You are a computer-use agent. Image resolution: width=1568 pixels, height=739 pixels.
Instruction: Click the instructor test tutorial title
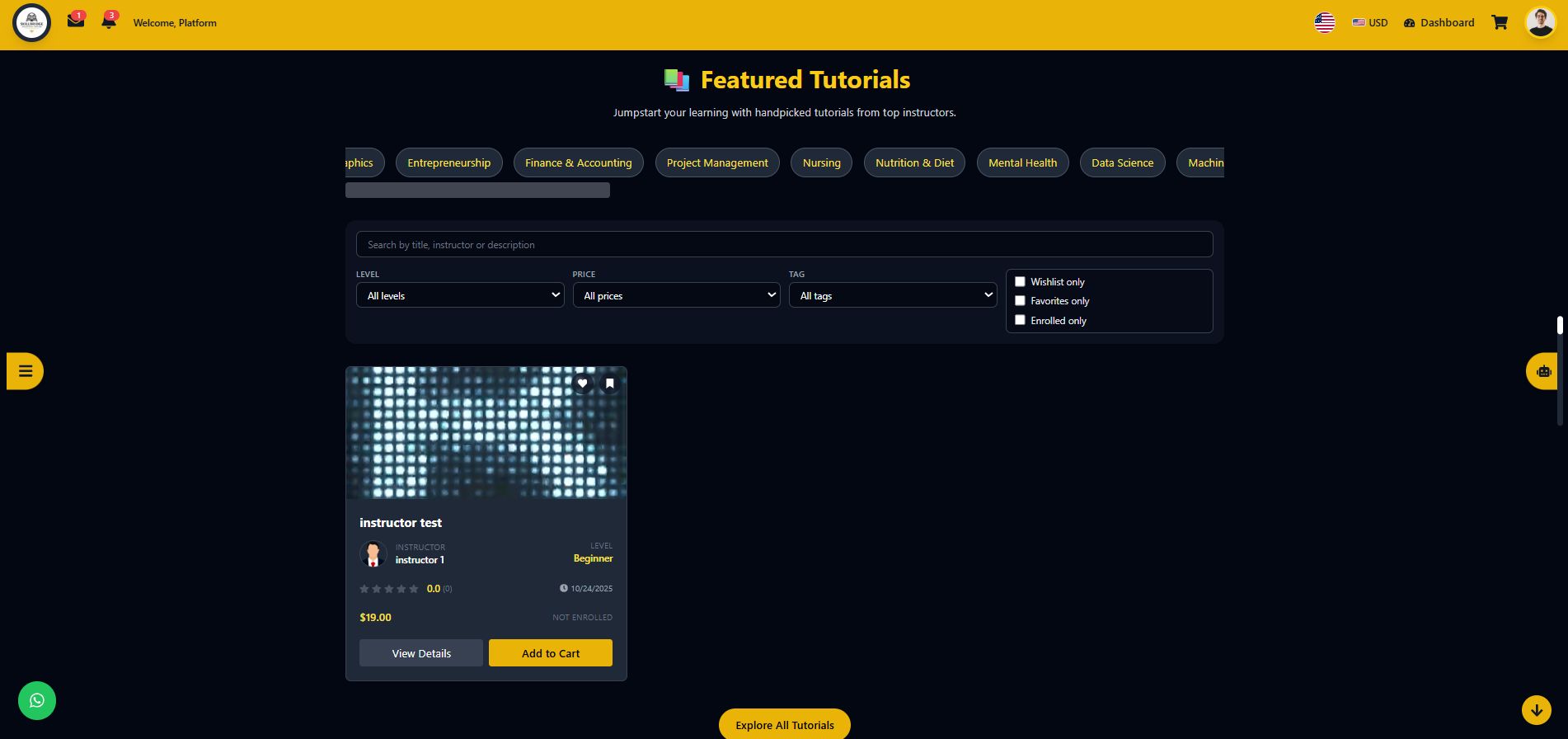tap(401, 523)
